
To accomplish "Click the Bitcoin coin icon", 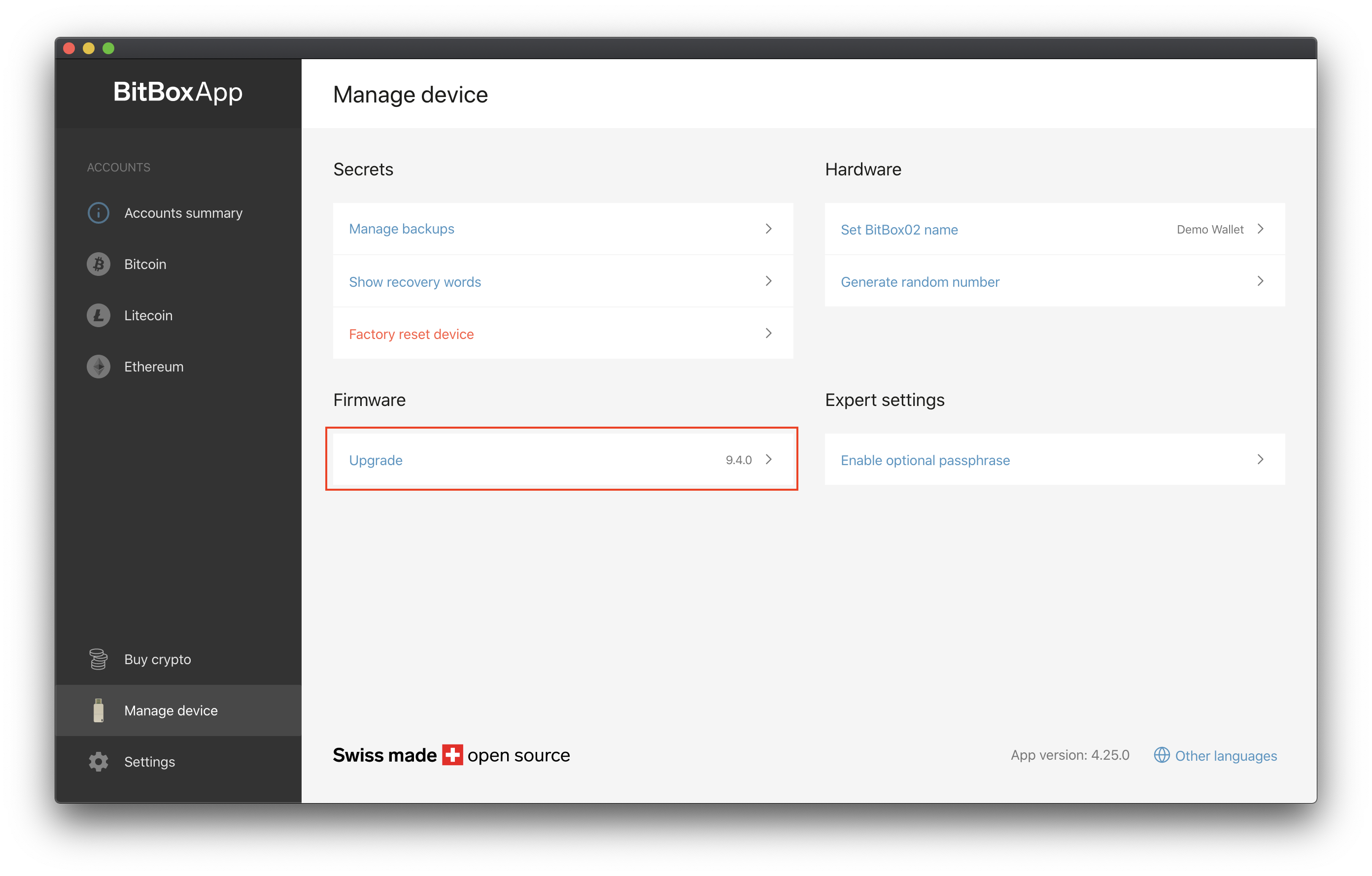I will (x=99, y=264).
